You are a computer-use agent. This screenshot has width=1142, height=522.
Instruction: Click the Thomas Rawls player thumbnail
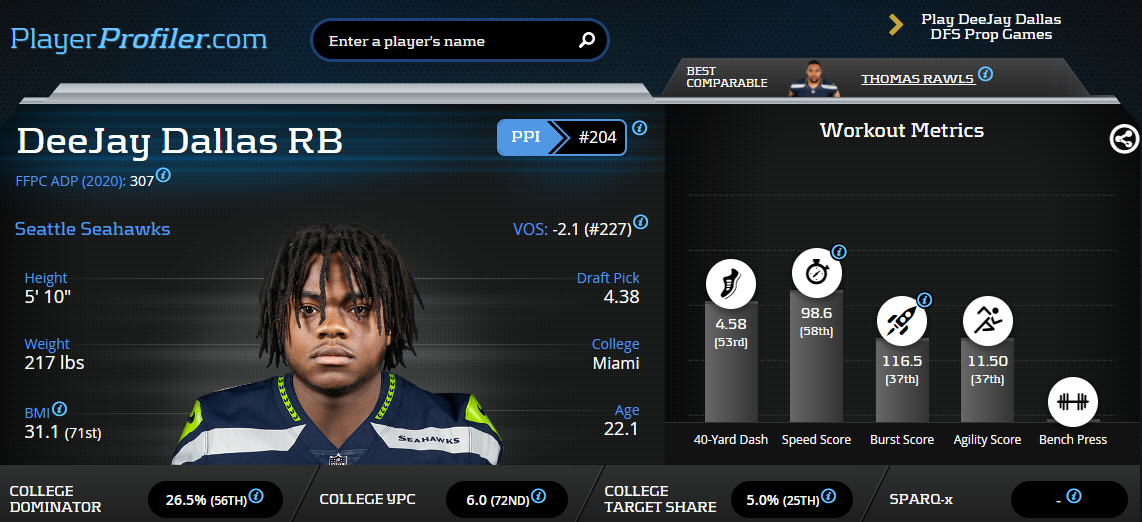[x=814, y=78]
